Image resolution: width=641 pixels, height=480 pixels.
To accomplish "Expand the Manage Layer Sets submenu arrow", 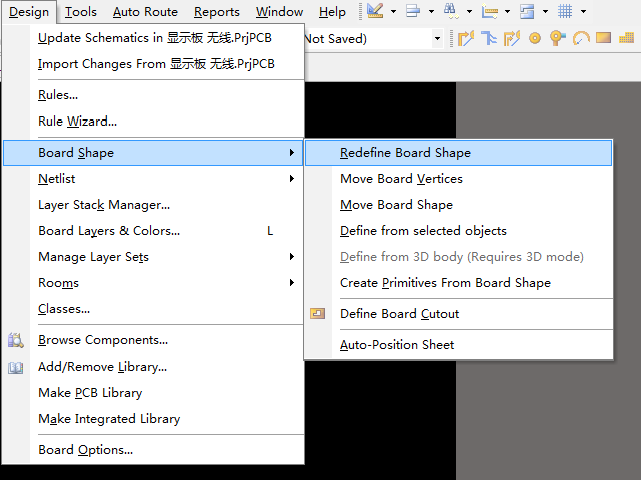I will click(x=291, y=257).
